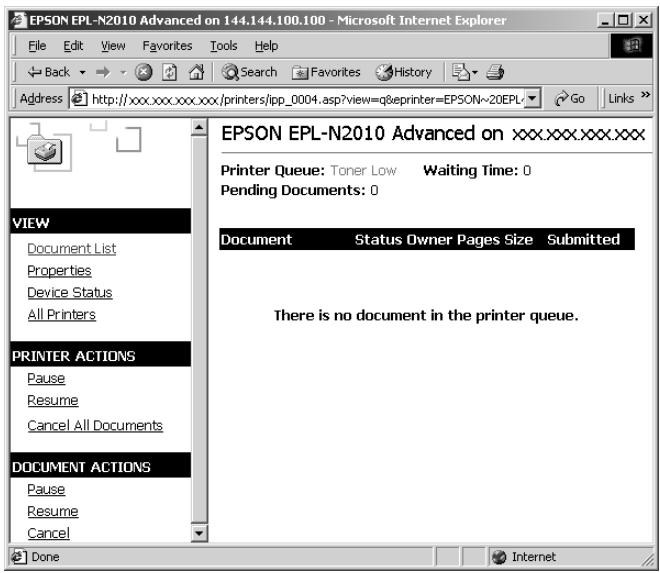Open the History toolbar button
This screenshot has width=660, height=573.
tap(404, 72)
